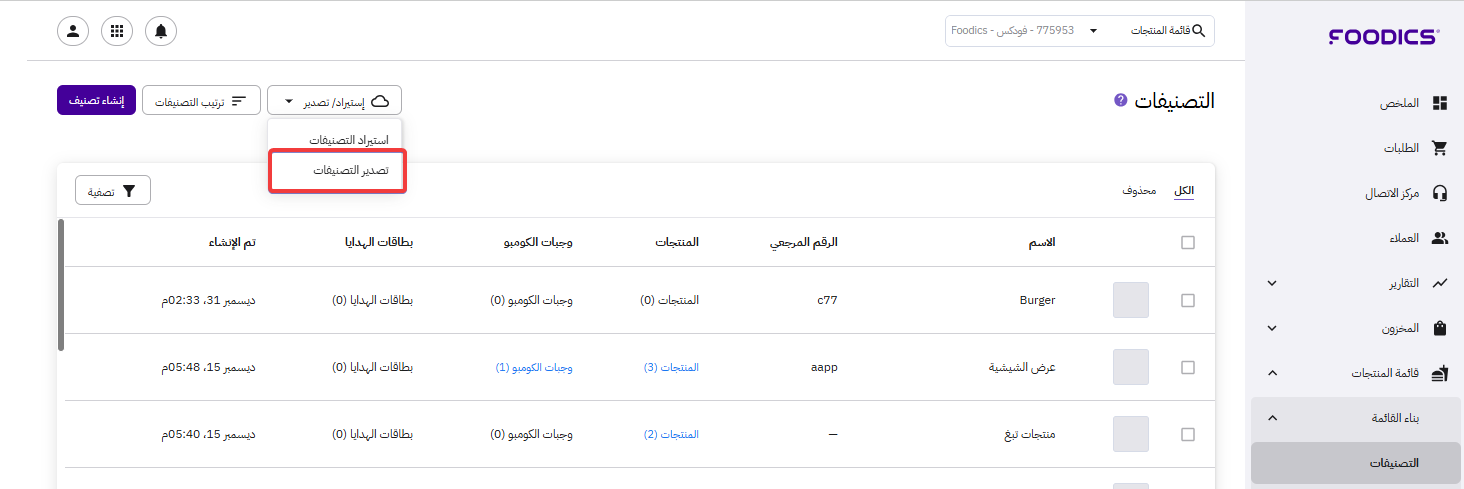Switch to the محذوف tab
The width and height of the screenshot is (1464, 489).
(1139, 190)
